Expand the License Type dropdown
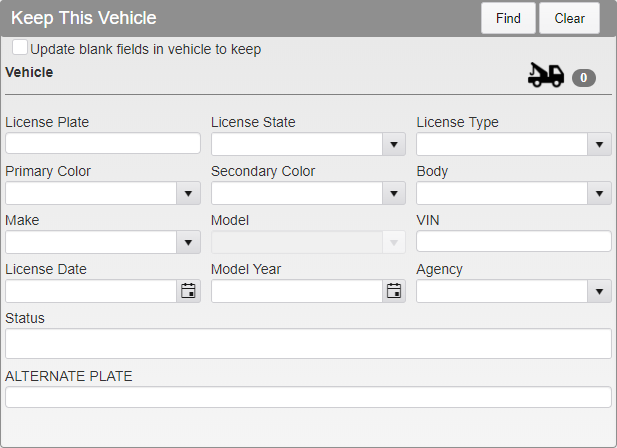617x448 pixels. pos(599,144)
